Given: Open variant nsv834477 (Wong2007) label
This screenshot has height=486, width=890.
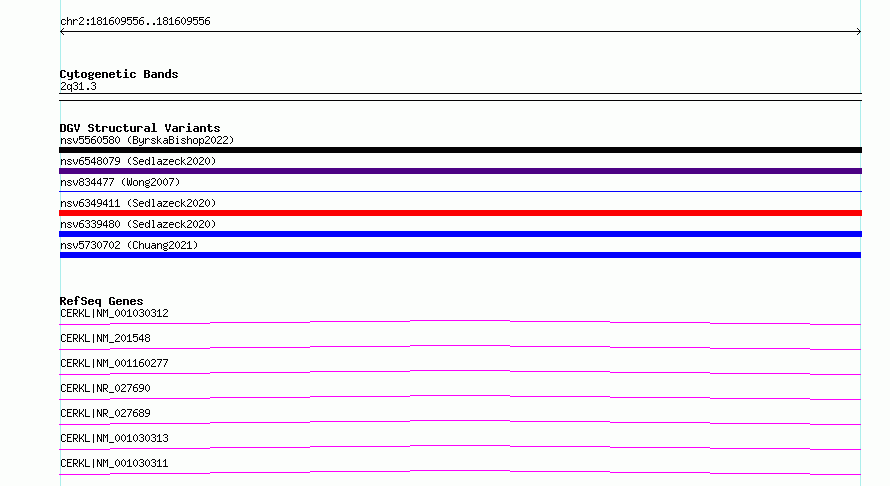Looking at the screenshot, I should tap(120, 182).
